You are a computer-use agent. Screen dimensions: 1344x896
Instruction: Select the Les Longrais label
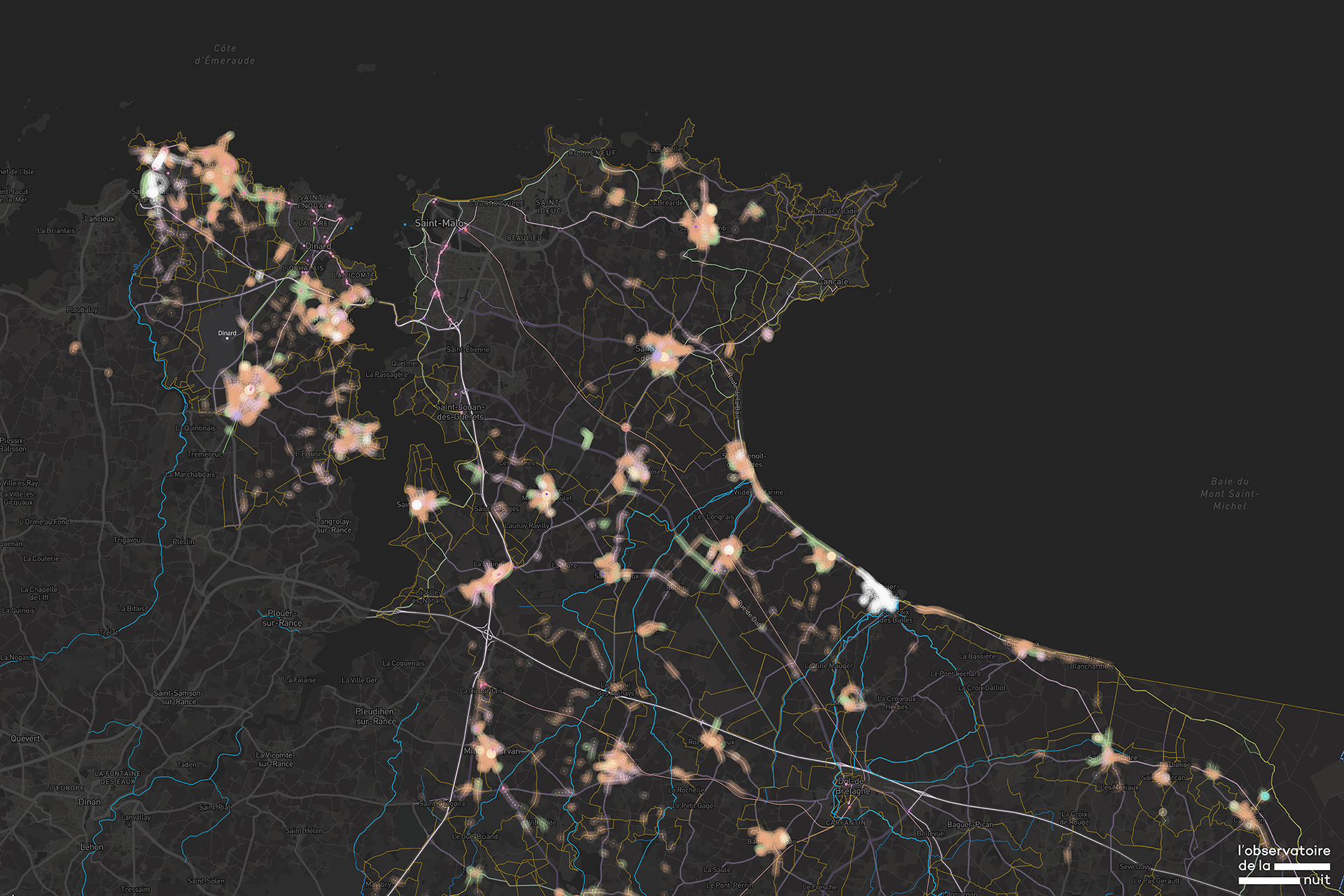point(714,517)
